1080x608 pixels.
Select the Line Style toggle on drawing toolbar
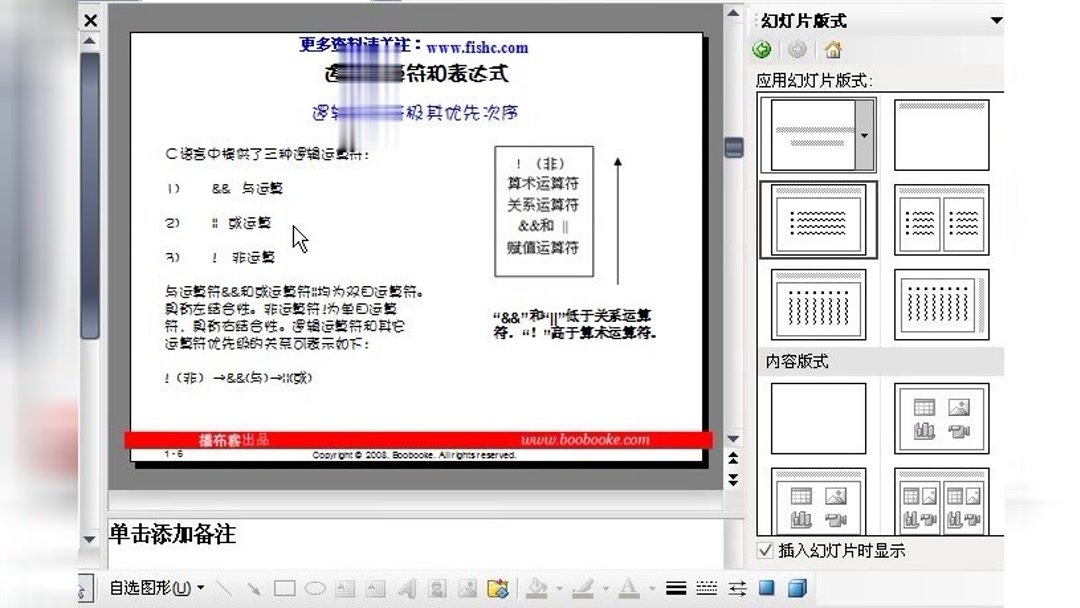pos(676,588)
